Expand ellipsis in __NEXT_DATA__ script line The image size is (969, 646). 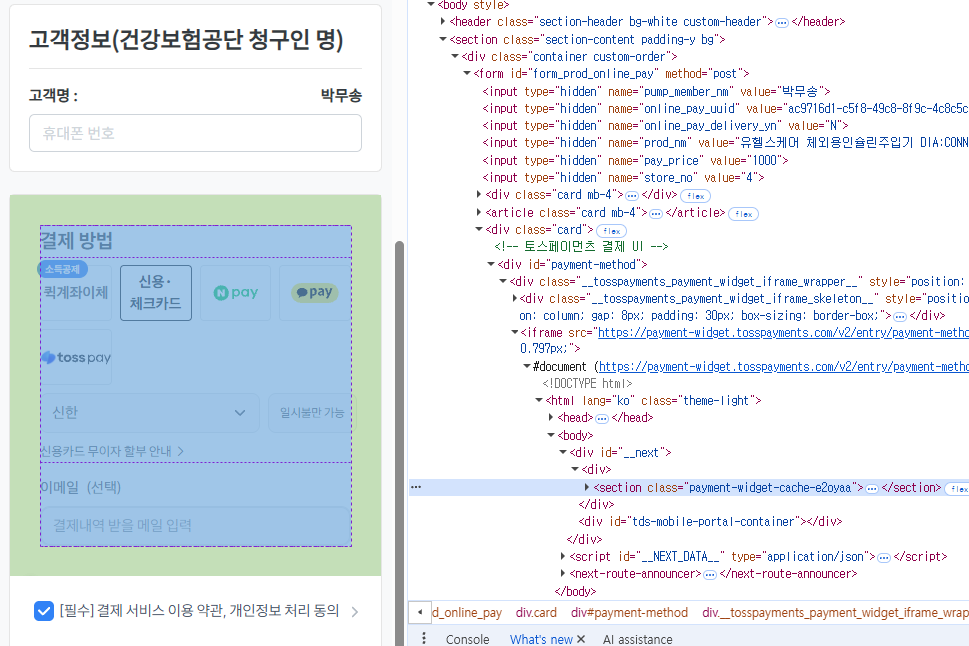click(884, 558)
